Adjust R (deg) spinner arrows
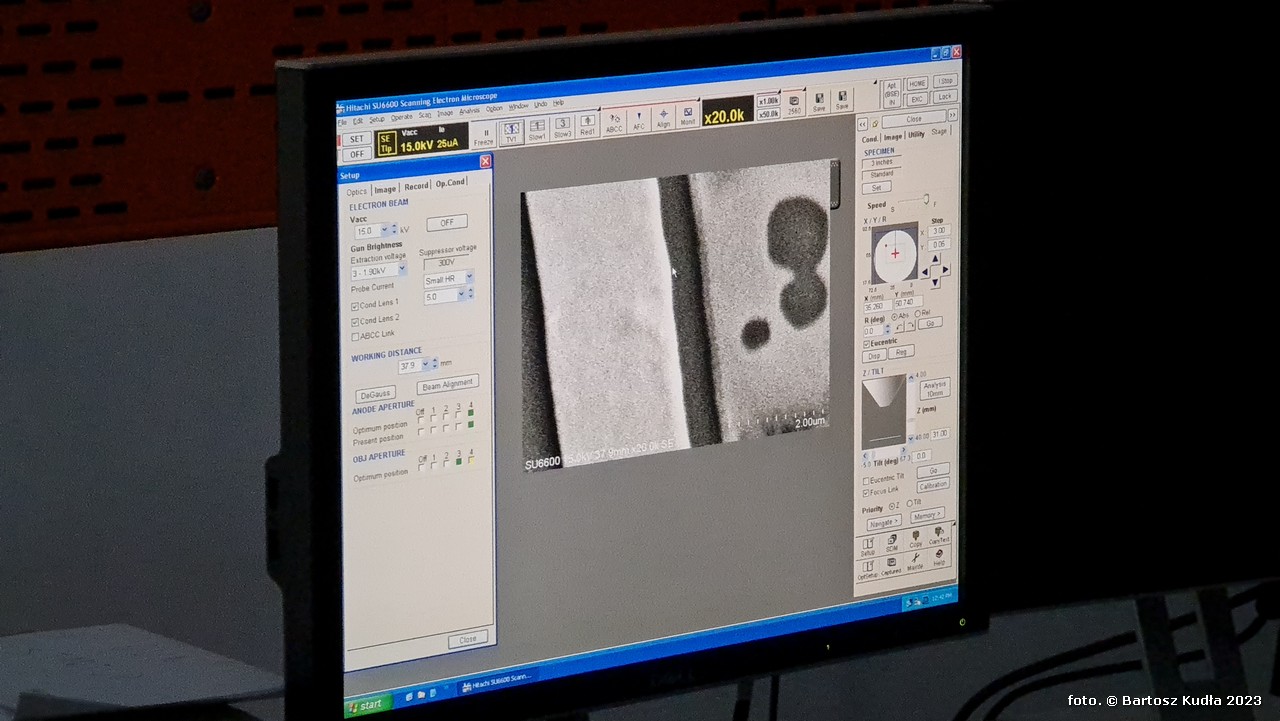Viewport: 1280px width, 721px height. [887, 329]
